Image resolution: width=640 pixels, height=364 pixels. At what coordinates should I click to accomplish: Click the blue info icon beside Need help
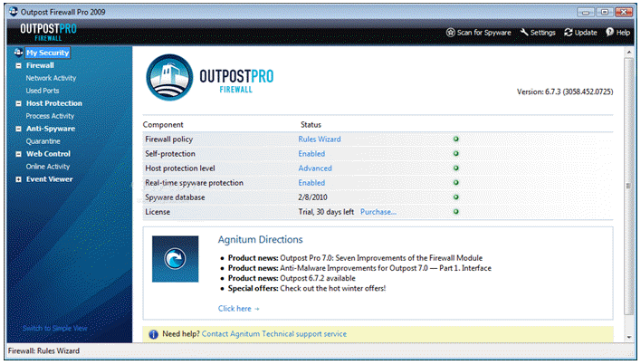point(153,335)
